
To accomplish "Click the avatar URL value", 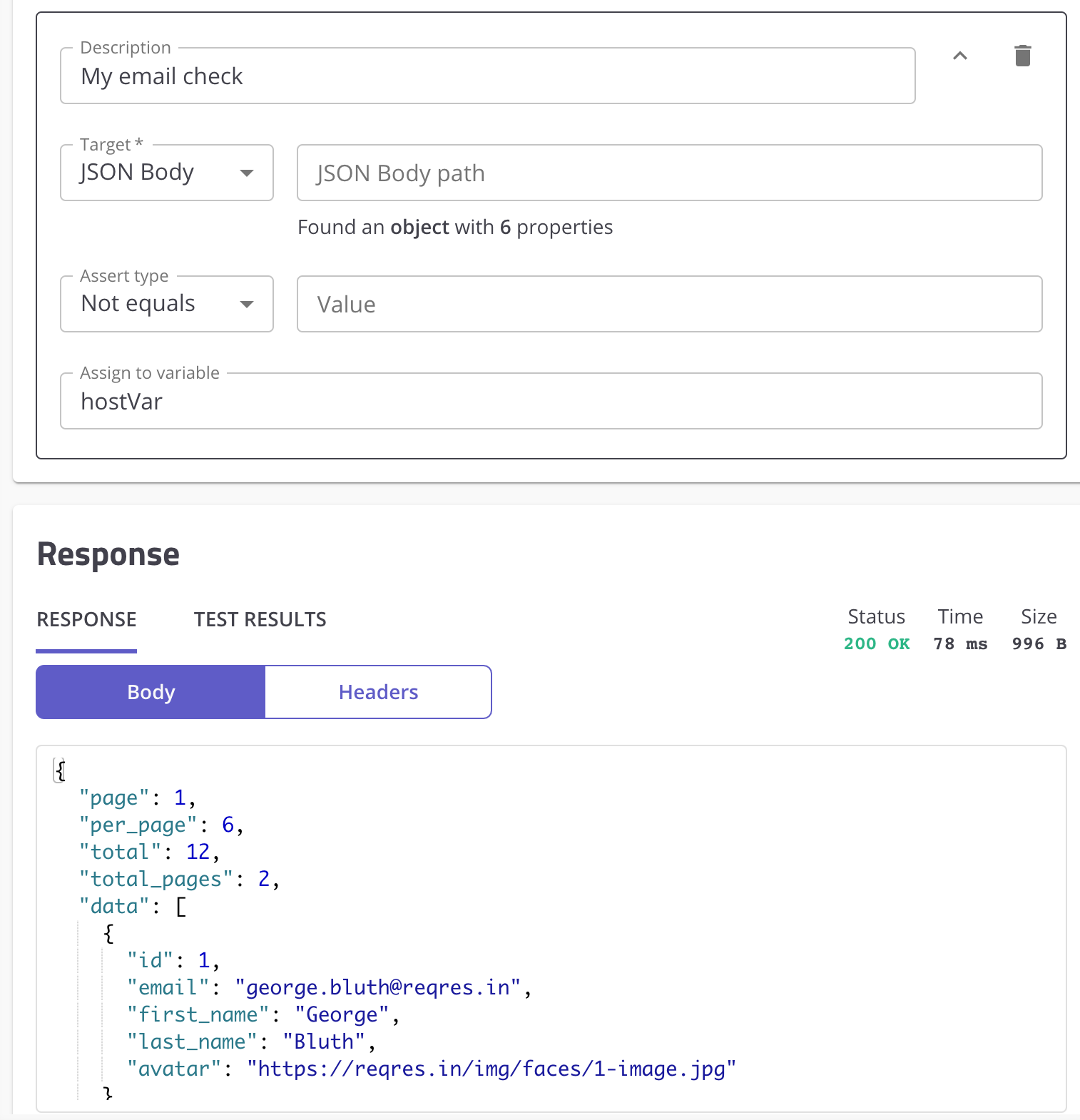I will [491, 1069].
